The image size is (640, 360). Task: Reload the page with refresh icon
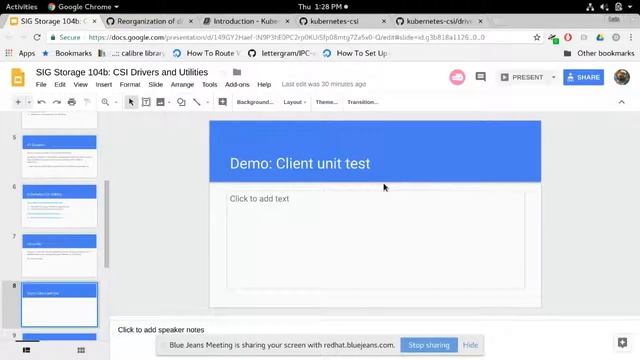click(37, 37)
